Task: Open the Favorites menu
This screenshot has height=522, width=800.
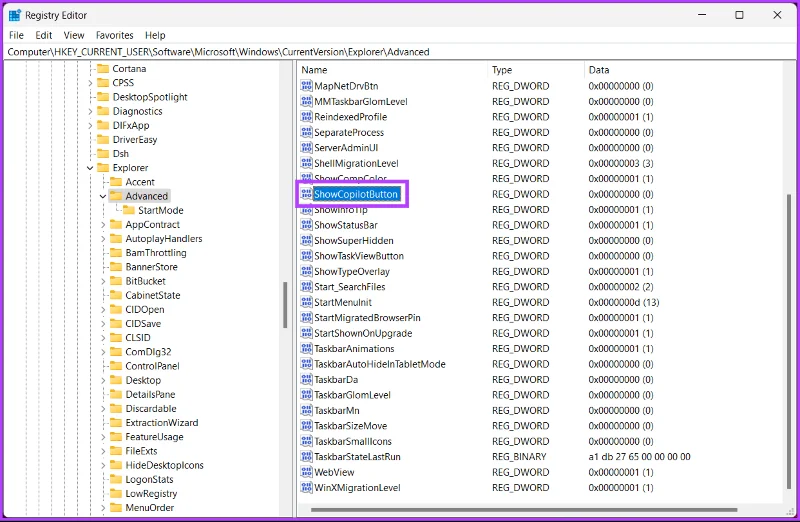Action: pos(115,35)
